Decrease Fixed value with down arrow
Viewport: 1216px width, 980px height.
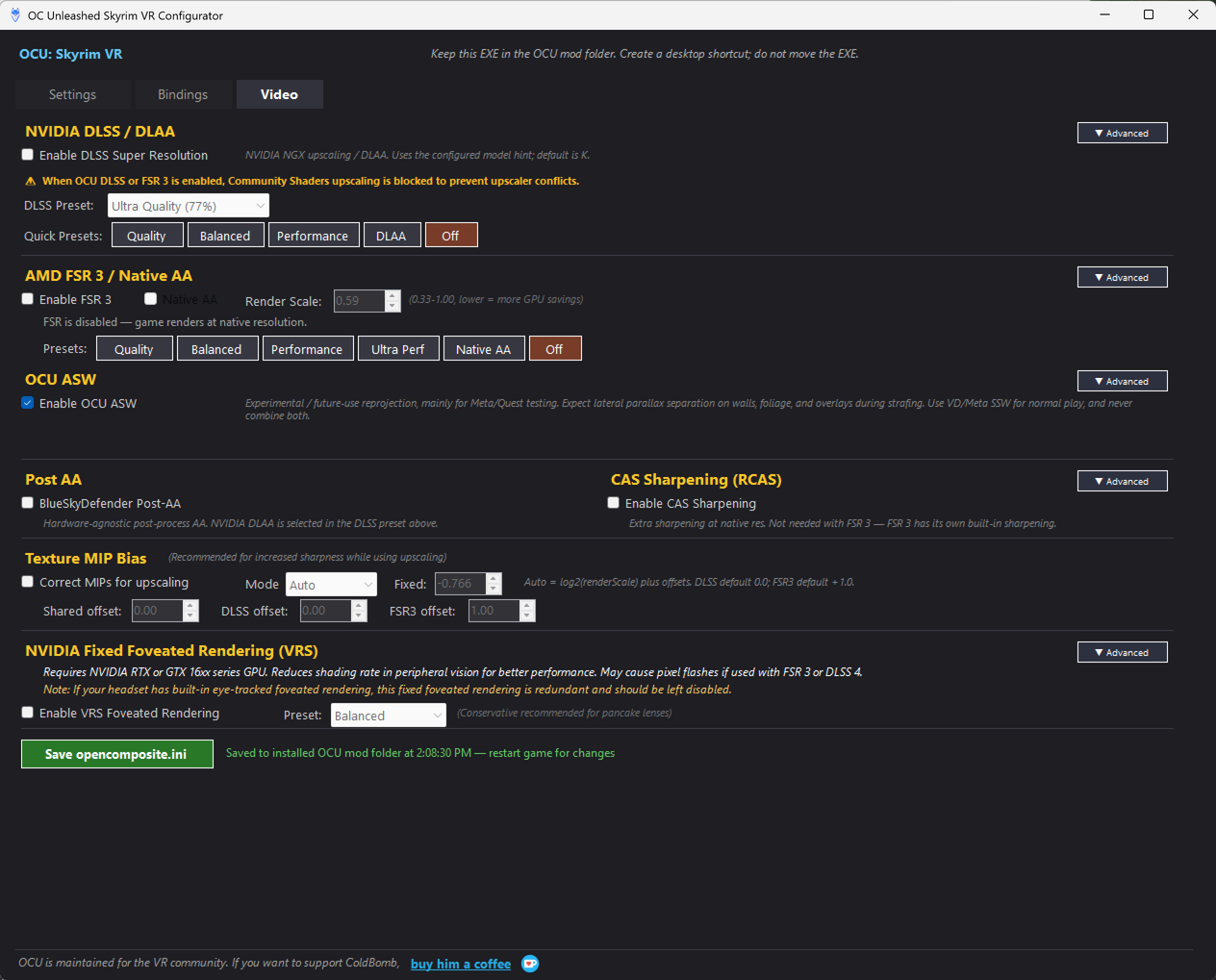coord(494,590)
